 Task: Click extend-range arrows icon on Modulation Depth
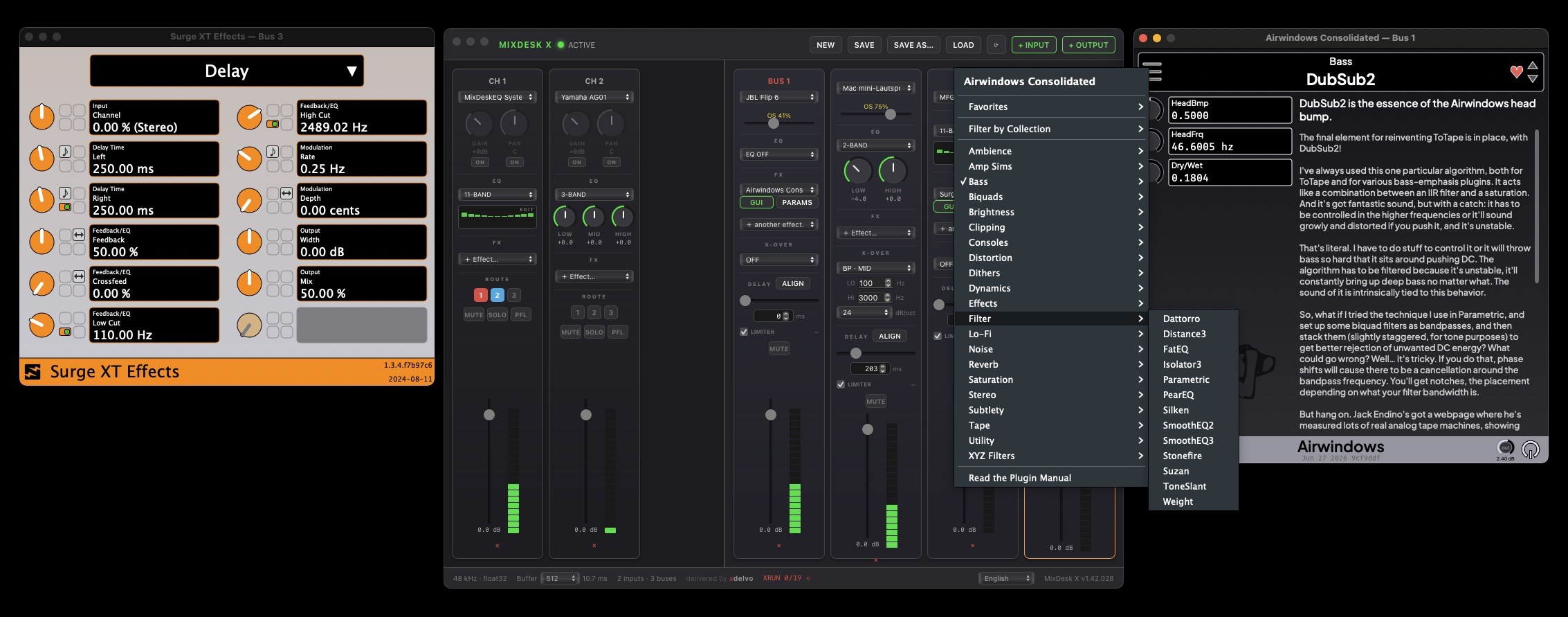tap(286, 193)
